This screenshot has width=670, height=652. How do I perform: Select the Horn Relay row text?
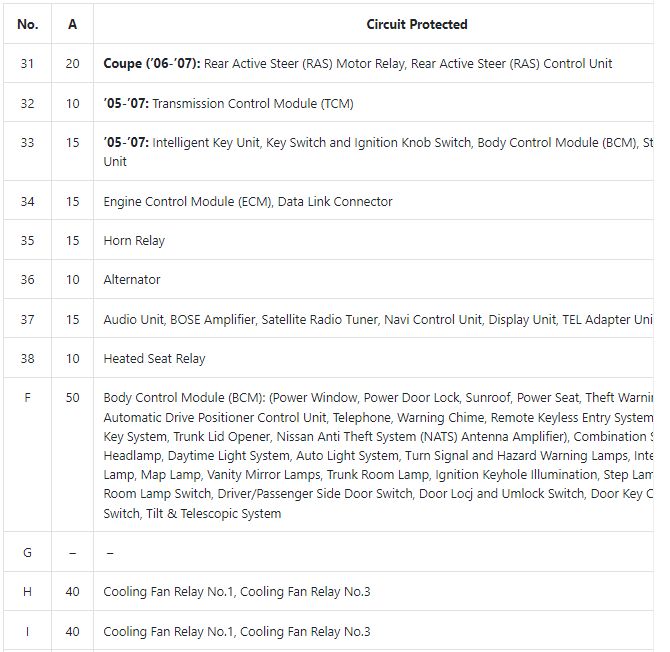[134, 241]
